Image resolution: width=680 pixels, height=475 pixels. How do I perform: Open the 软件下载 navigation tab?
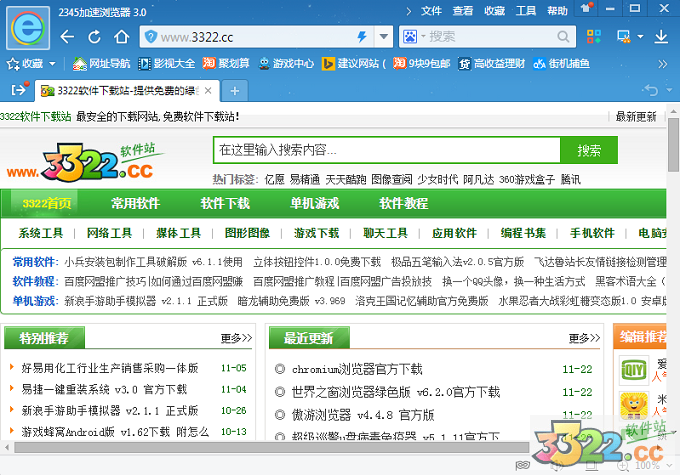pyautogui.click(x=225, y=203)
